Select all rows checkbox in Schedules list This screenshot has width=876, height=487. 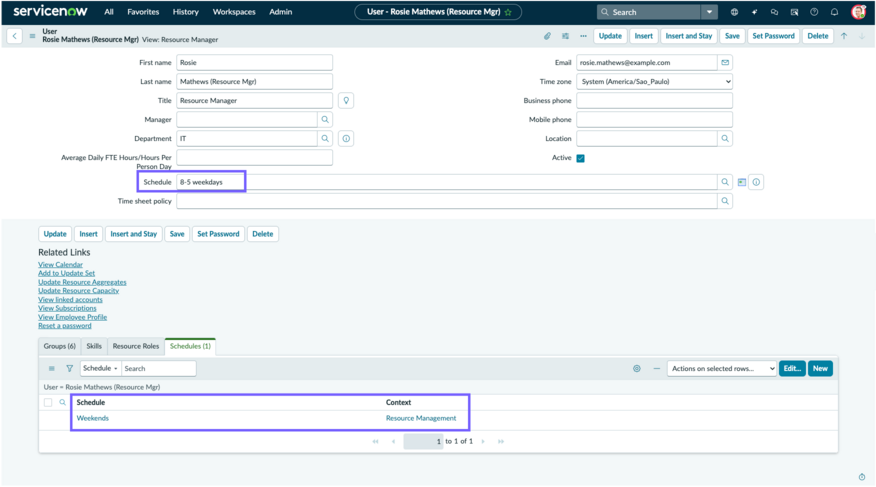tap(48, 403)
